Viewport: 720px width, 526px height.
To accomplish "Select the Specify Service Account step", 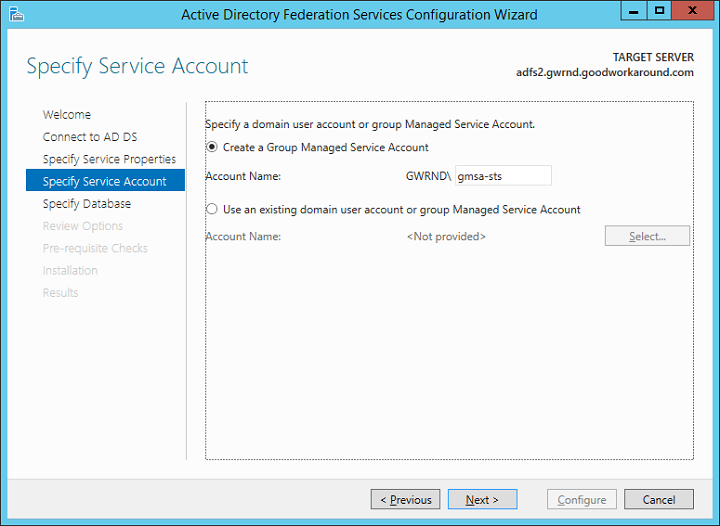I will 105,181.
